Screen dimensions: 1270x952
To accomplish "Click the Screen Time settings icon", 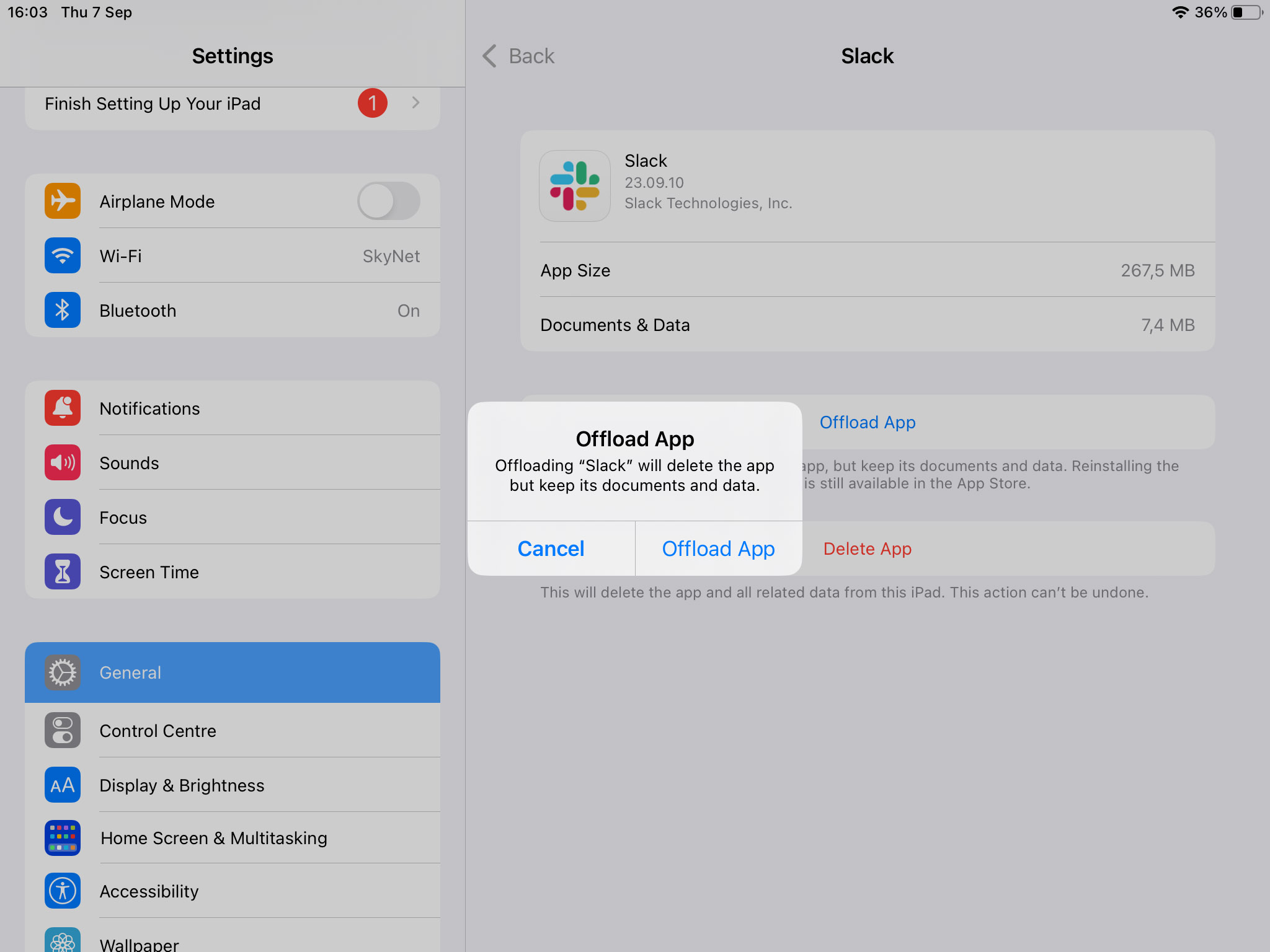I will click(62, 572).
